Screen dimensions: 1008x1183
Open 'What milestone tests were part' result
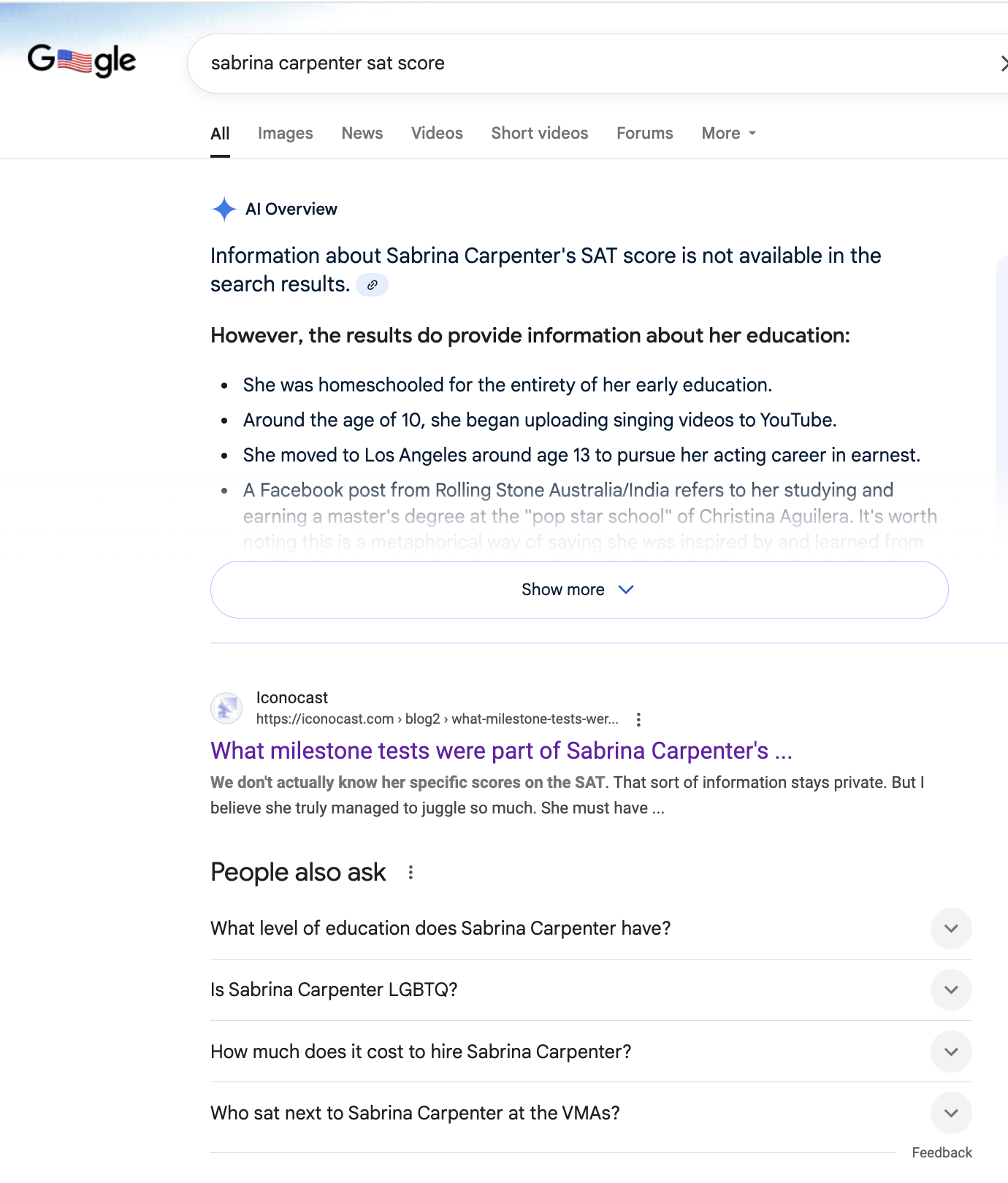(x=501, y=751)
